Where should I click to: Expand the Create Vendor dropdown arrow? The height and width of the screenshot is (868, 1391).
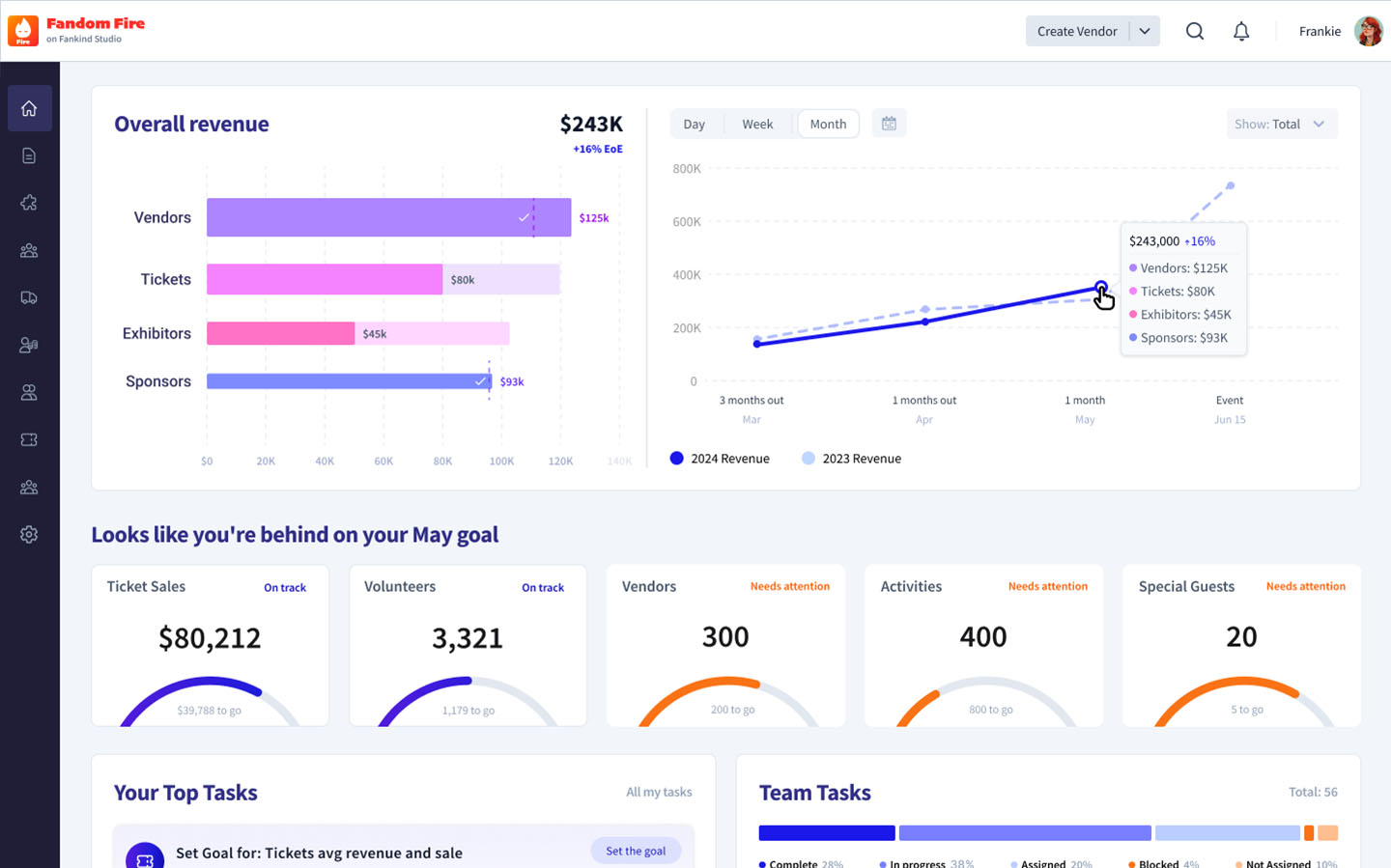click(1145, 31)
